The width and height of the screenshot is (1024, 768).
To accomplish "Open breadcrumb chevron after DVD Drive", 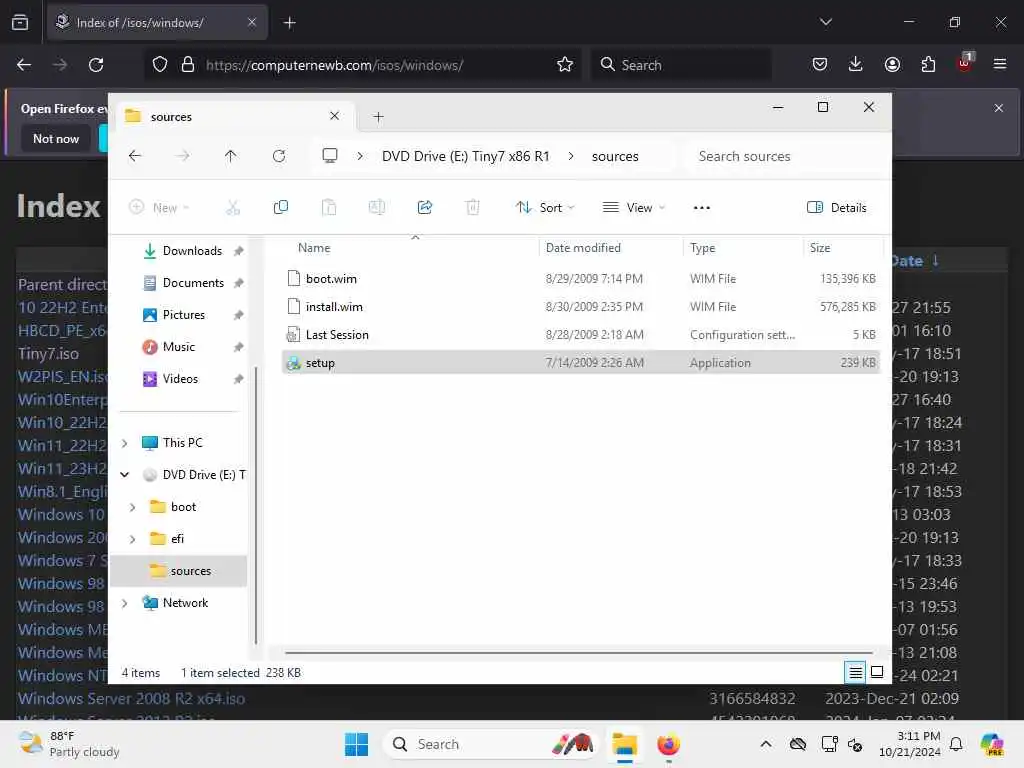I will point(571,156).
